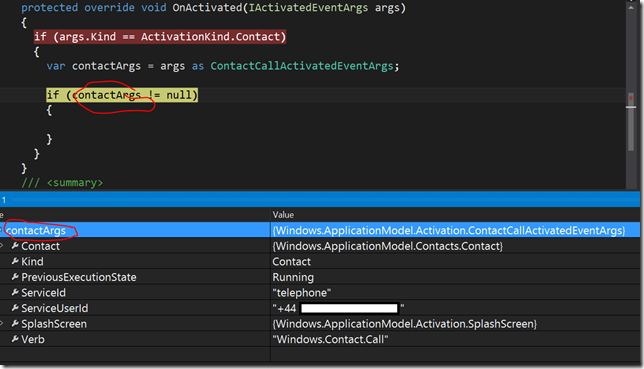Click ContactCallActivatedEventArgs type in code
644x369 pixels.
pos(302,66)
